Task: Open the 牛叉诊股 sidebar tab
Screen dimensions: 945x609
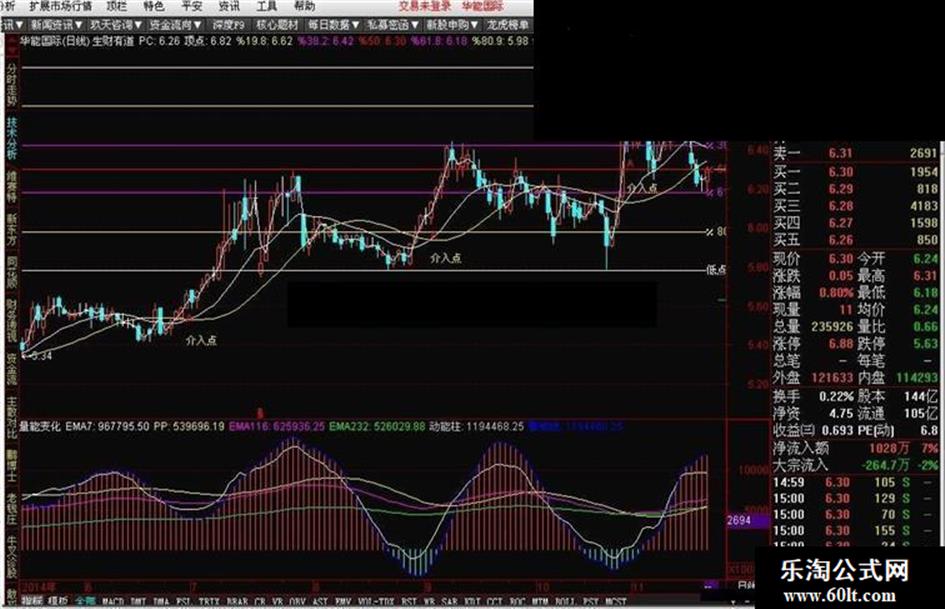Action: pyautogui.click(x=11, y=558)
